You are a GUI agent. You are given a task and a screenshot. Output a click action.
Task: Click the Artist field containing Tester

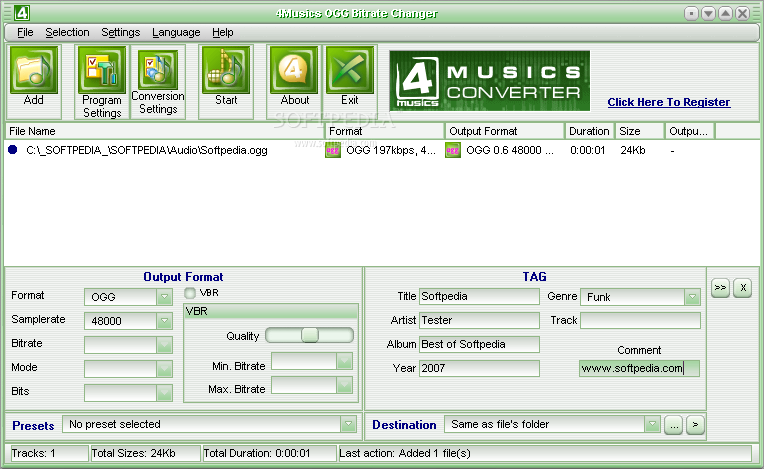point(479,320)
